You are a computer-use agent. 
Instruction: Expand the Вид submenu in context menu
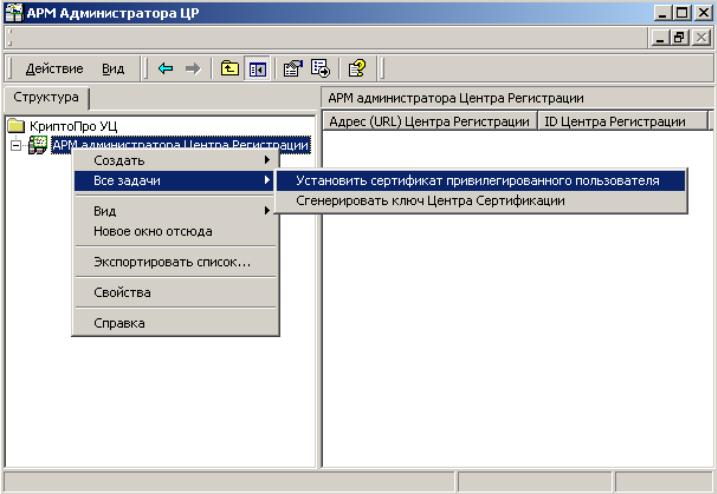pos(176,211)
